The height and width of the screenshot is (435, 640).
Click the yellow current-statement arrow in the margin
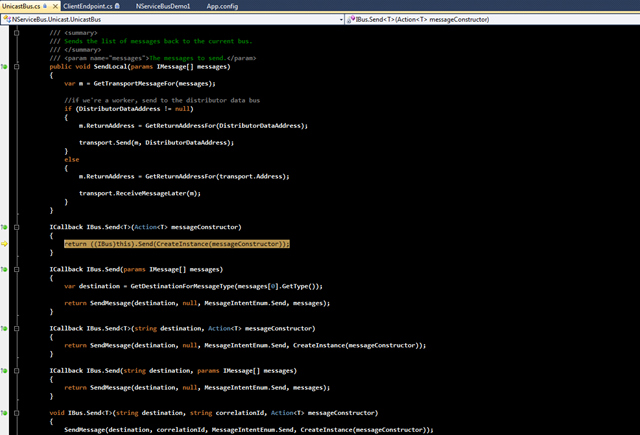click(x=4, y=244)
